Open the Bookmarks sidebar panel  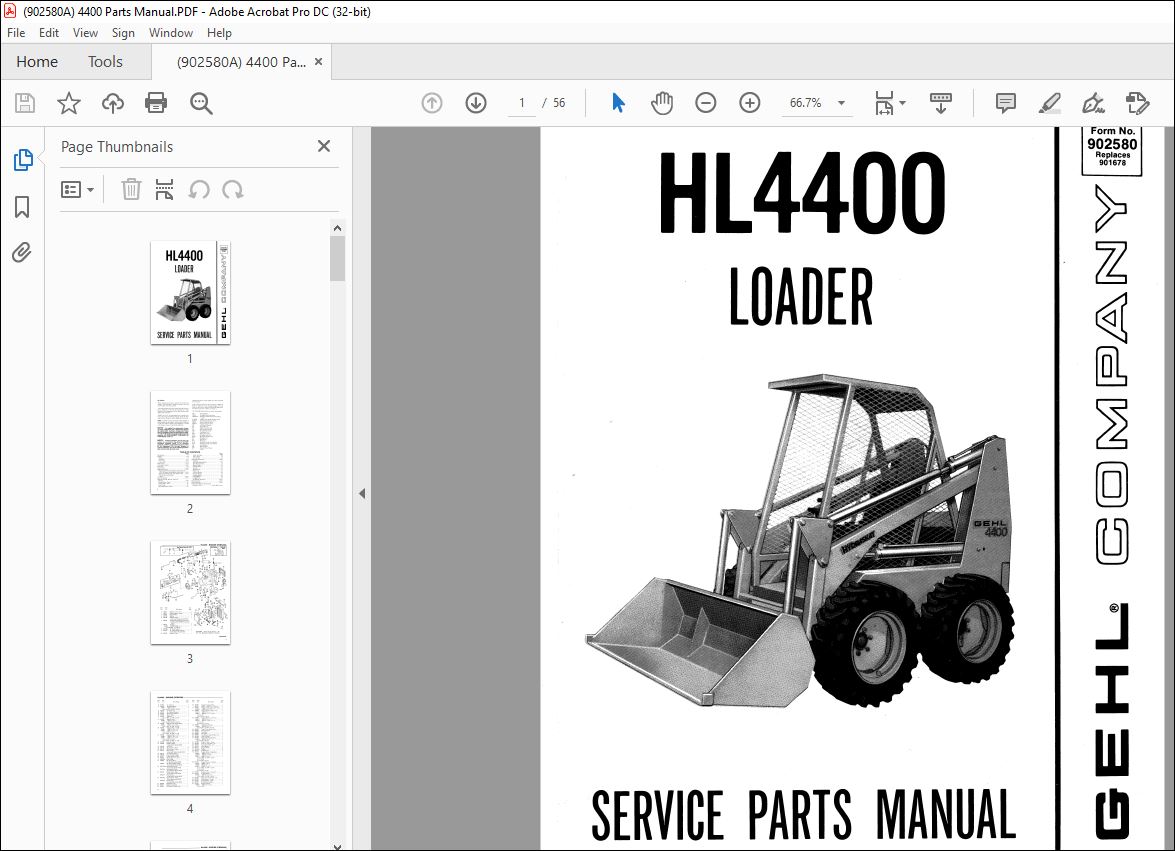(x=22, y=207)
